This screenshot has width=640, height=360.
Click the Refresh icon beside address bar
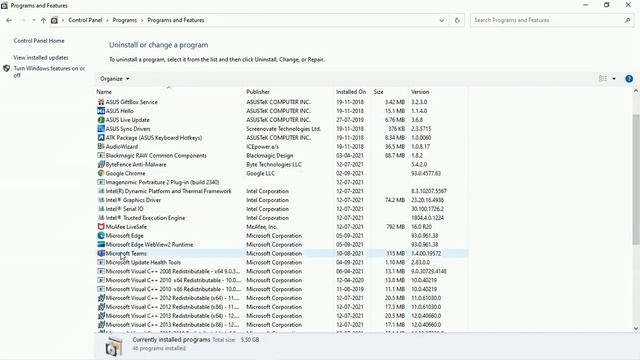coord(457,20)
